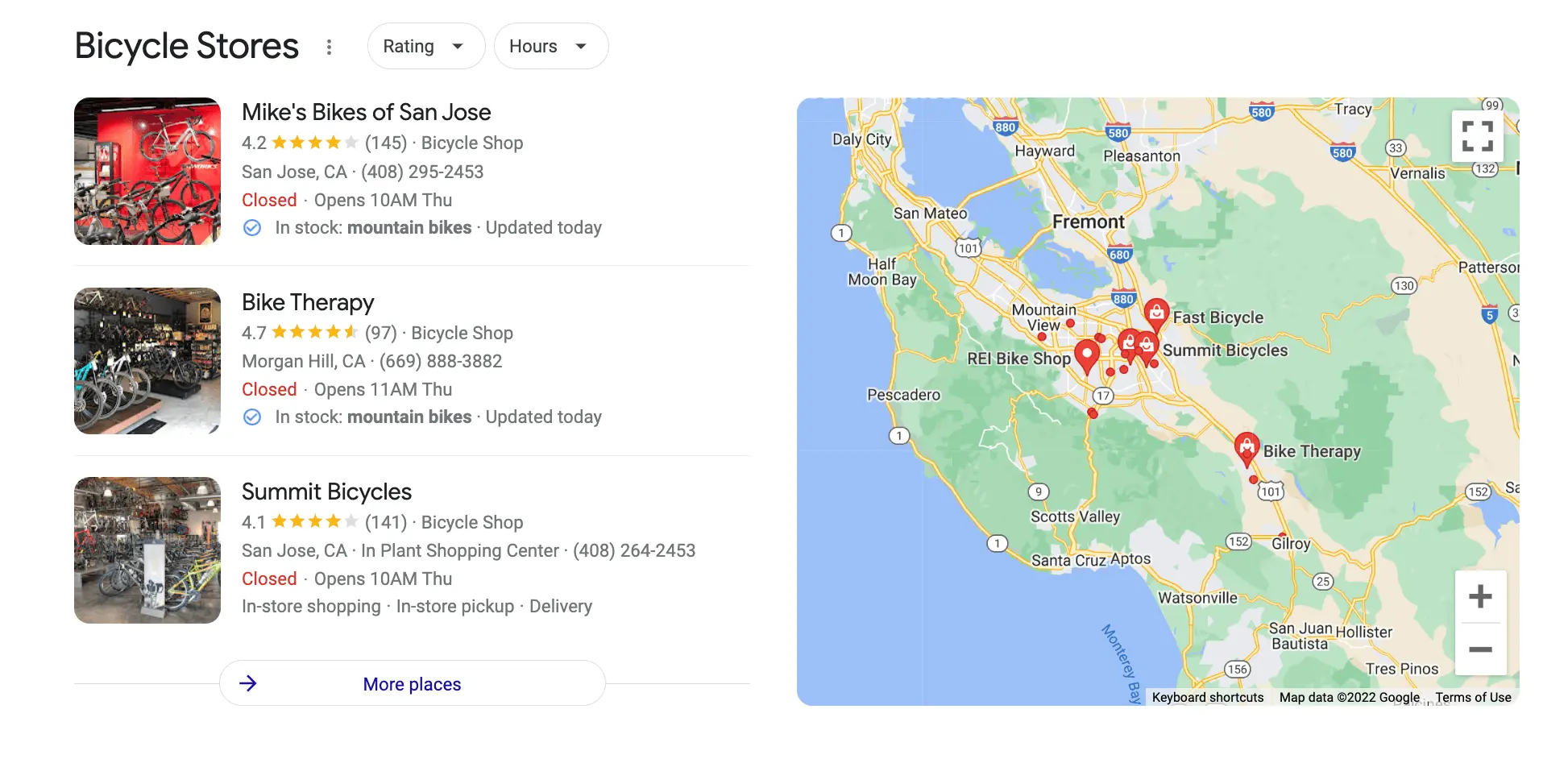Select the Fast Bicycle map pin
The width and height of the screenshot is (1568, 759).
[x=1156, y=314]
